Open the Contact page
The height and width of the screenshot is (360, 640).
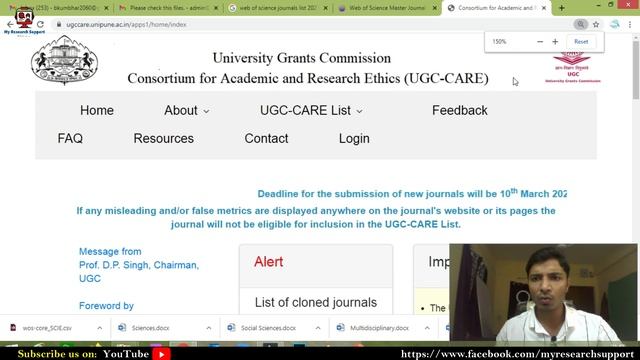266,138
